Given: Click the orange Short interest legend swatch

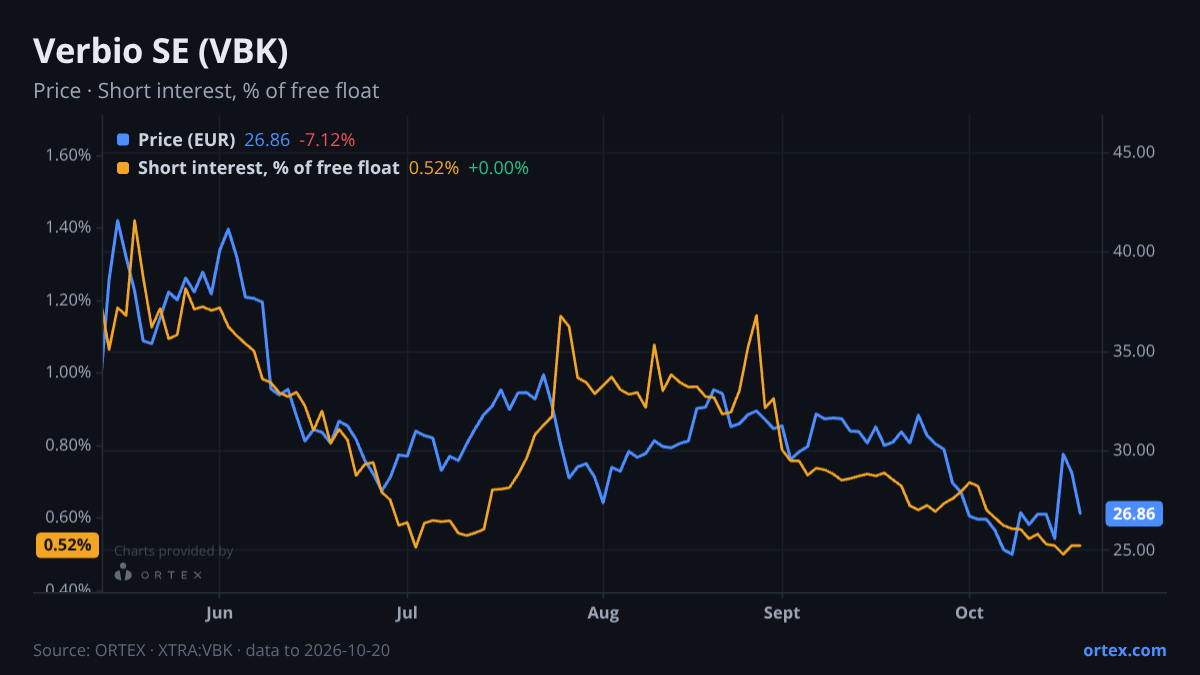Looking at the screenshot, I should (123, 168).
